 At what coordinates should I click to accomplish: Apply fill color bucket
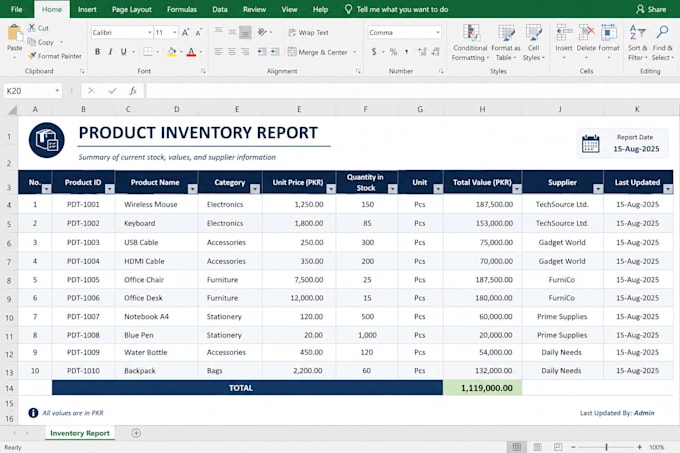pos(172,52)
